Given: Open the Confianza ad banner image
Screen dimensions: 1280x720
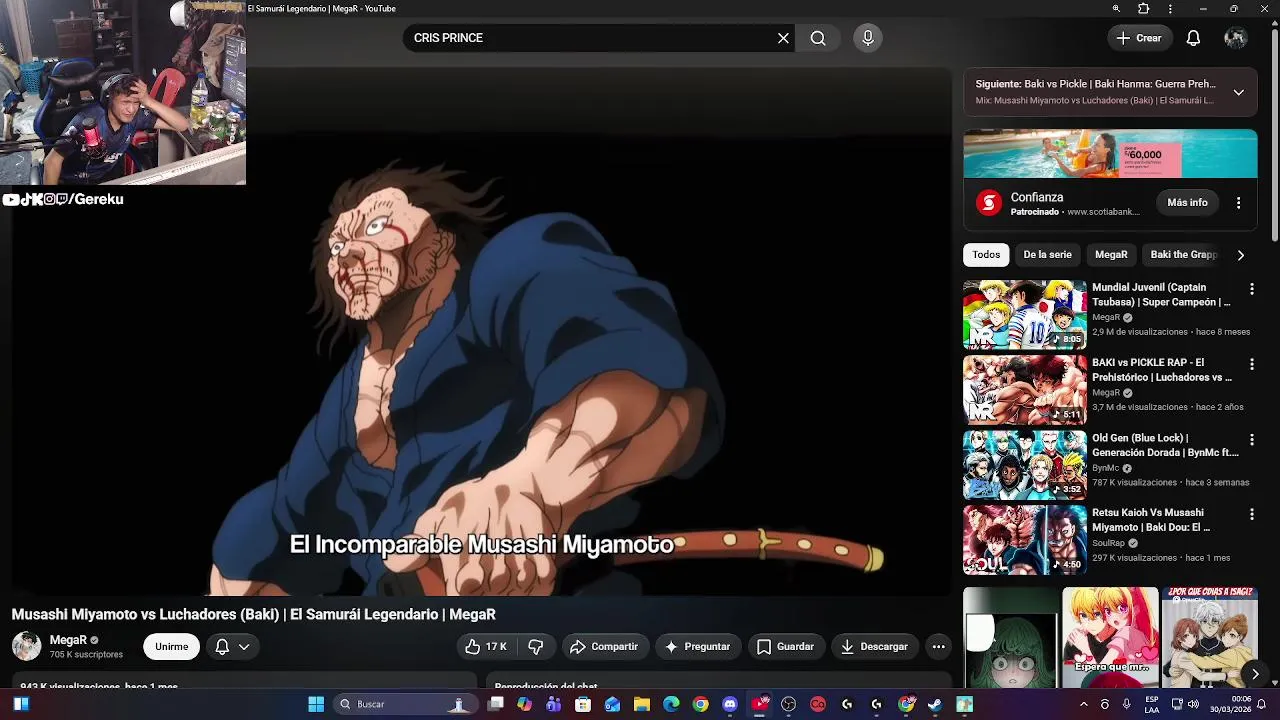Looking at the screenshot, I should (1110, 154).
